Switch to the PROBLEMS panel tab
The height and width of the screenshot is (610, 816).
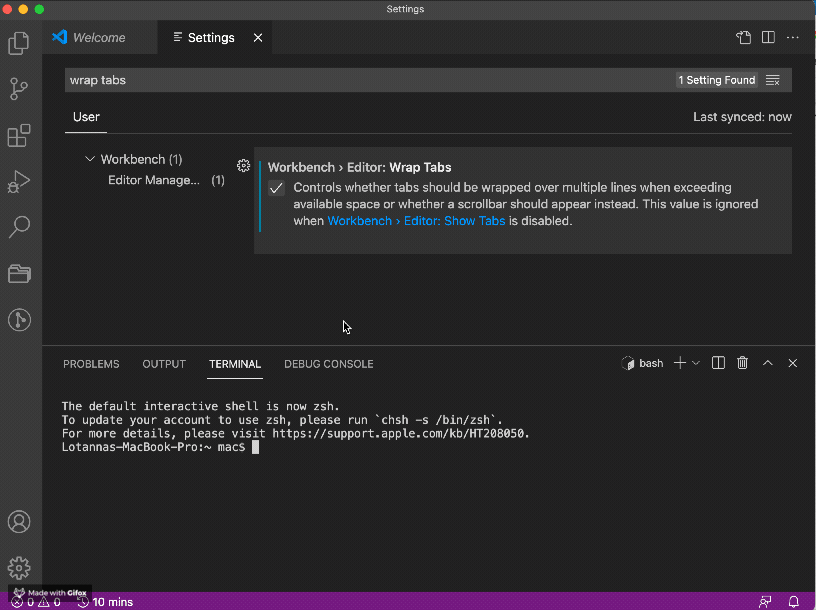pos(91,364)
